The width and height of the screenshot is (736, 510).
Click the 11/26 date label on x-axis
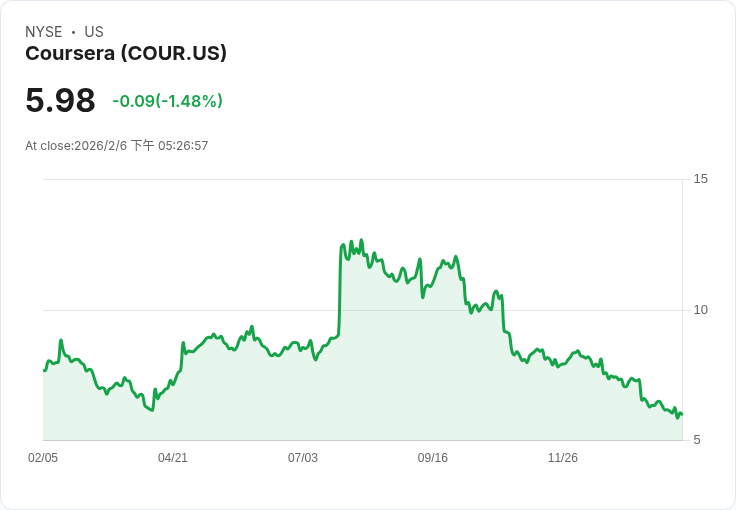pyautogui.click(x=563, y=458)
